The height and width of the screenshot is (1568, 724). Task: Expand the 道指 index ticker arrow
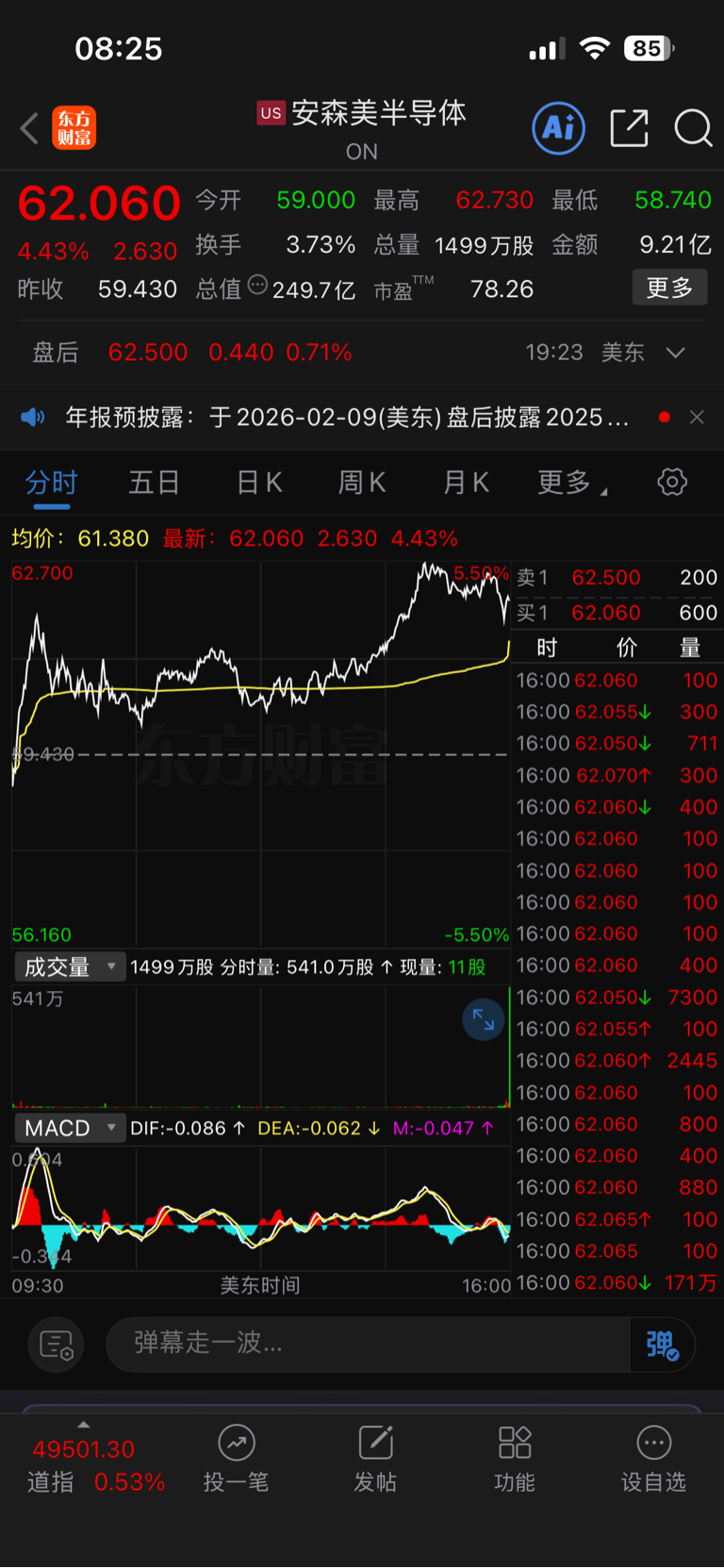(x=84, y=1425)
